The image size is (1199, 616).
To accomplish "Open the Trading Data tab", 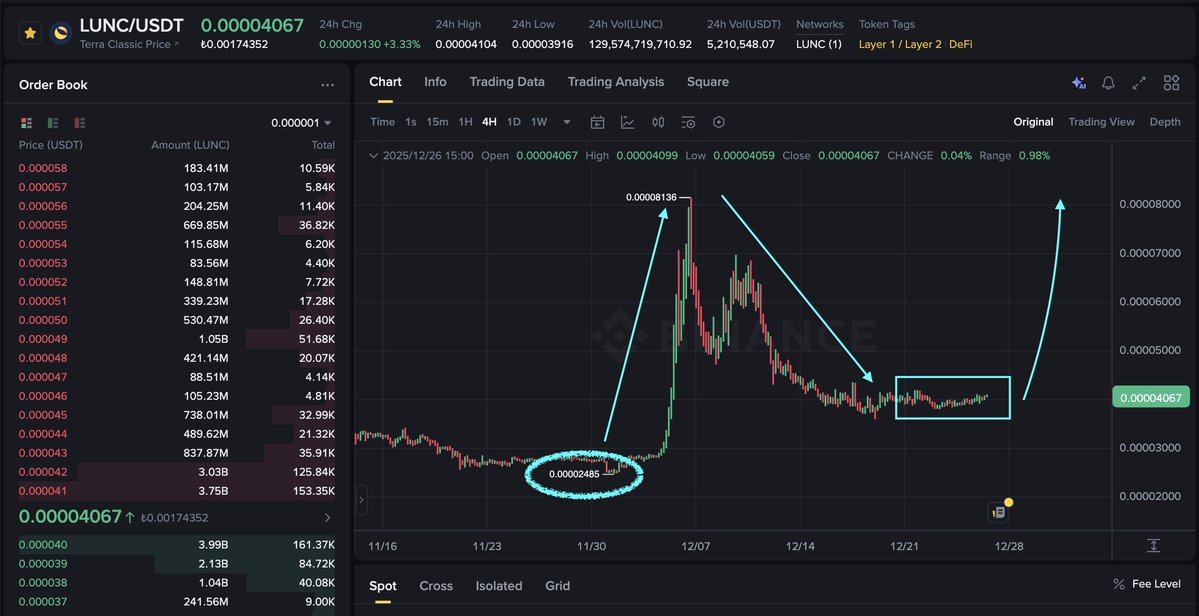I will pyautogui.click(x=507, y=82).
